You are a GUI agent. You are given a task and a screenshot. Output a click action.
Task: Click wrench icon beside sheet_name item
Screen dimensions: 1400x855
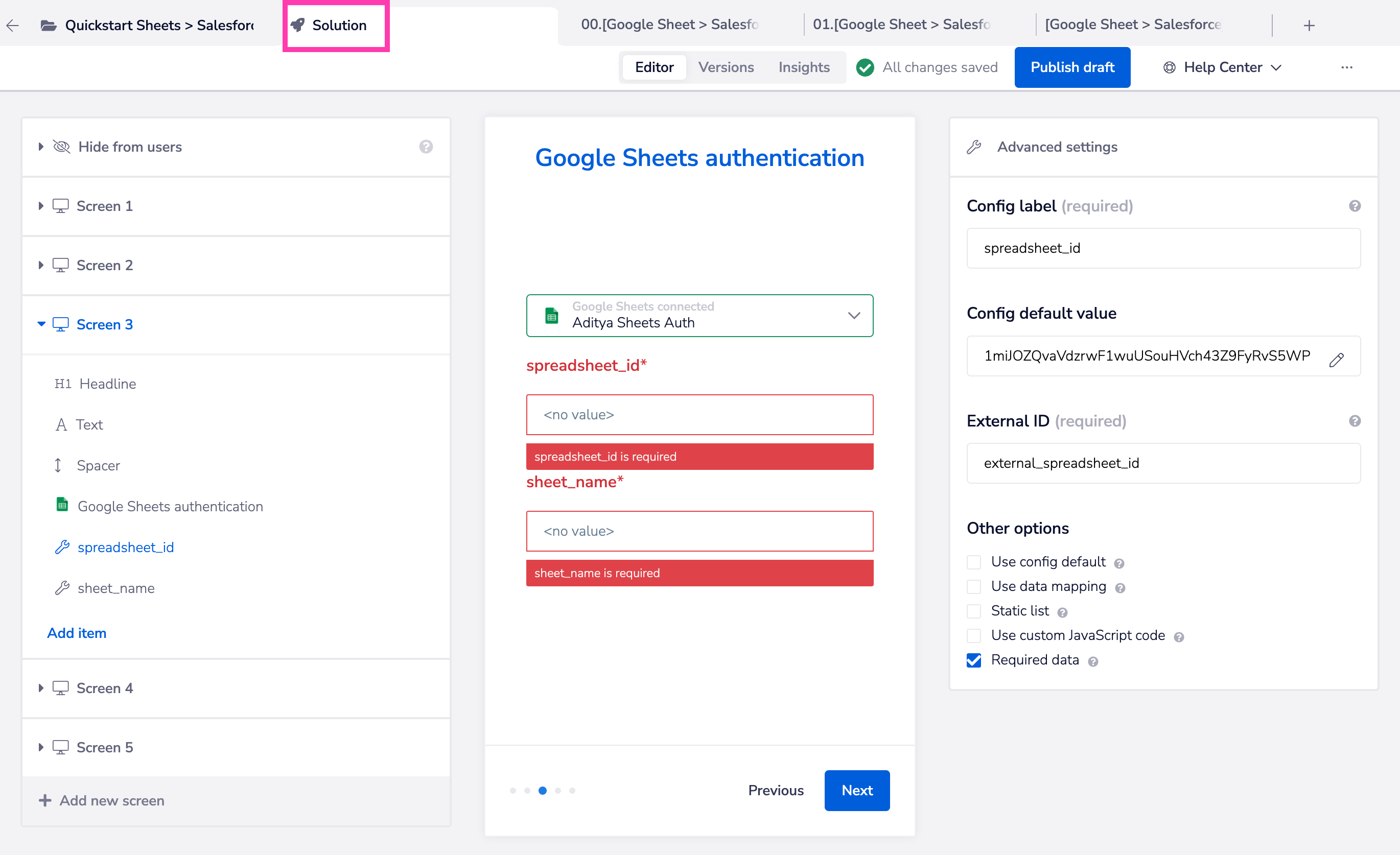pos(62,587)
